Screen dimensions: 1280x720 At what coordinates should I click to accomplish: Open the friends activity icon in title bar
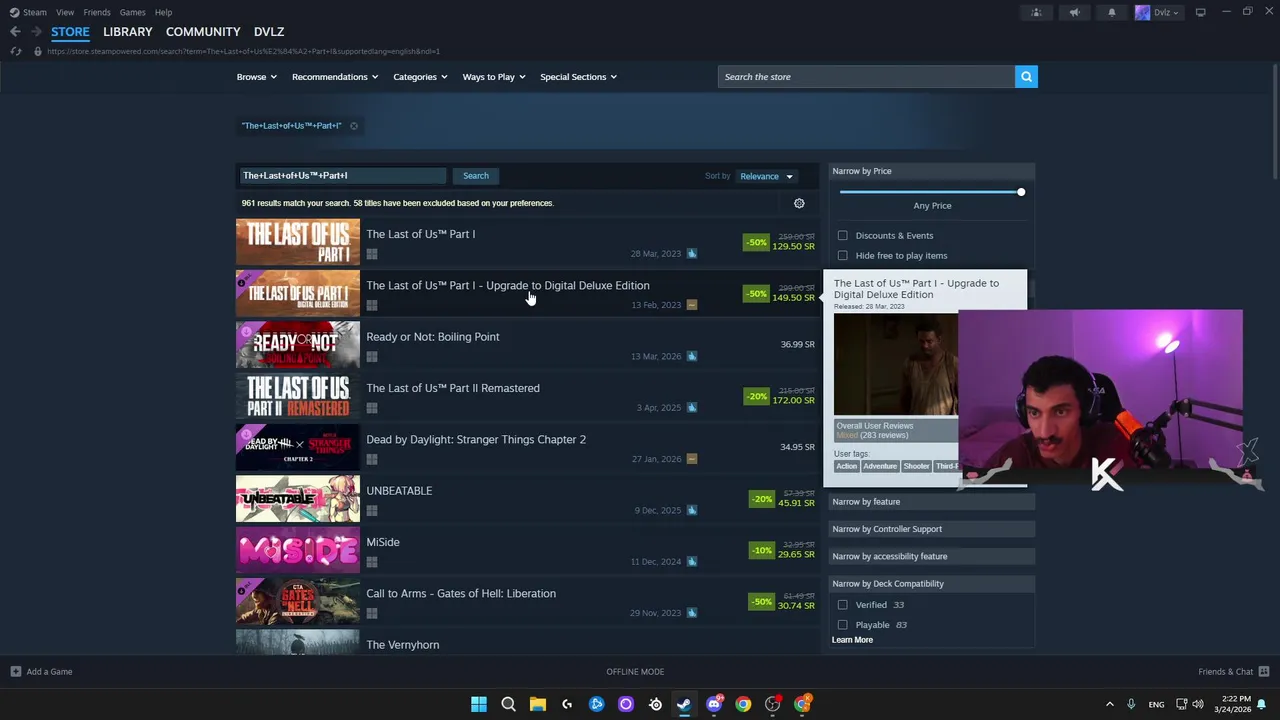[1036, 12]
